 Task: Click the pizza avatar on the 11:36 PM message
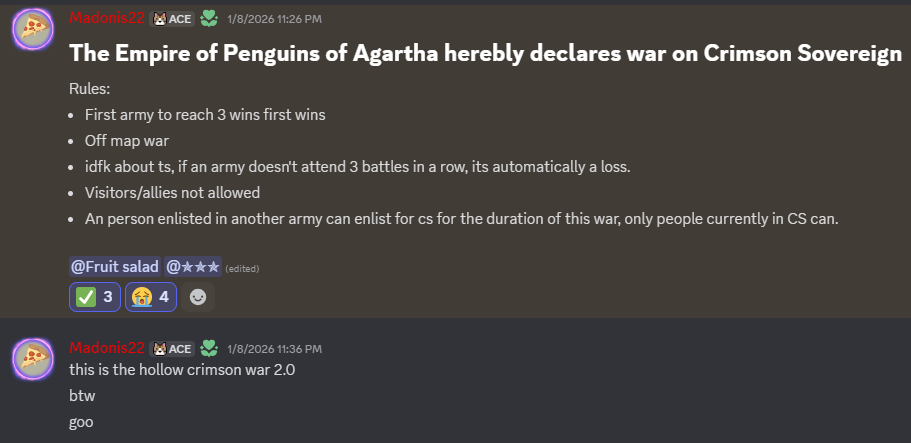coord(32,360)
